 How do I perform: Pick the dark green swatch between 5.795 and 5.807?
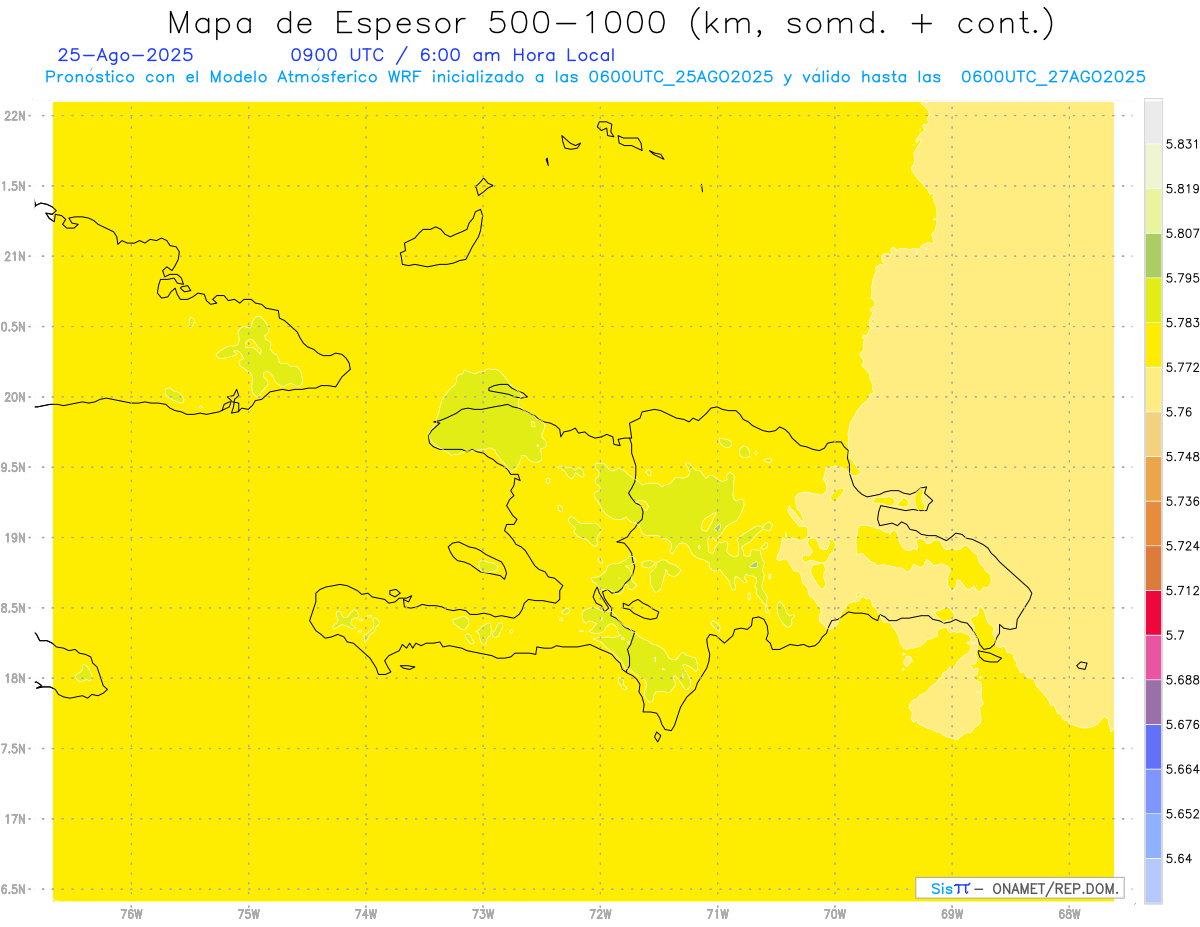point(1153,255)
